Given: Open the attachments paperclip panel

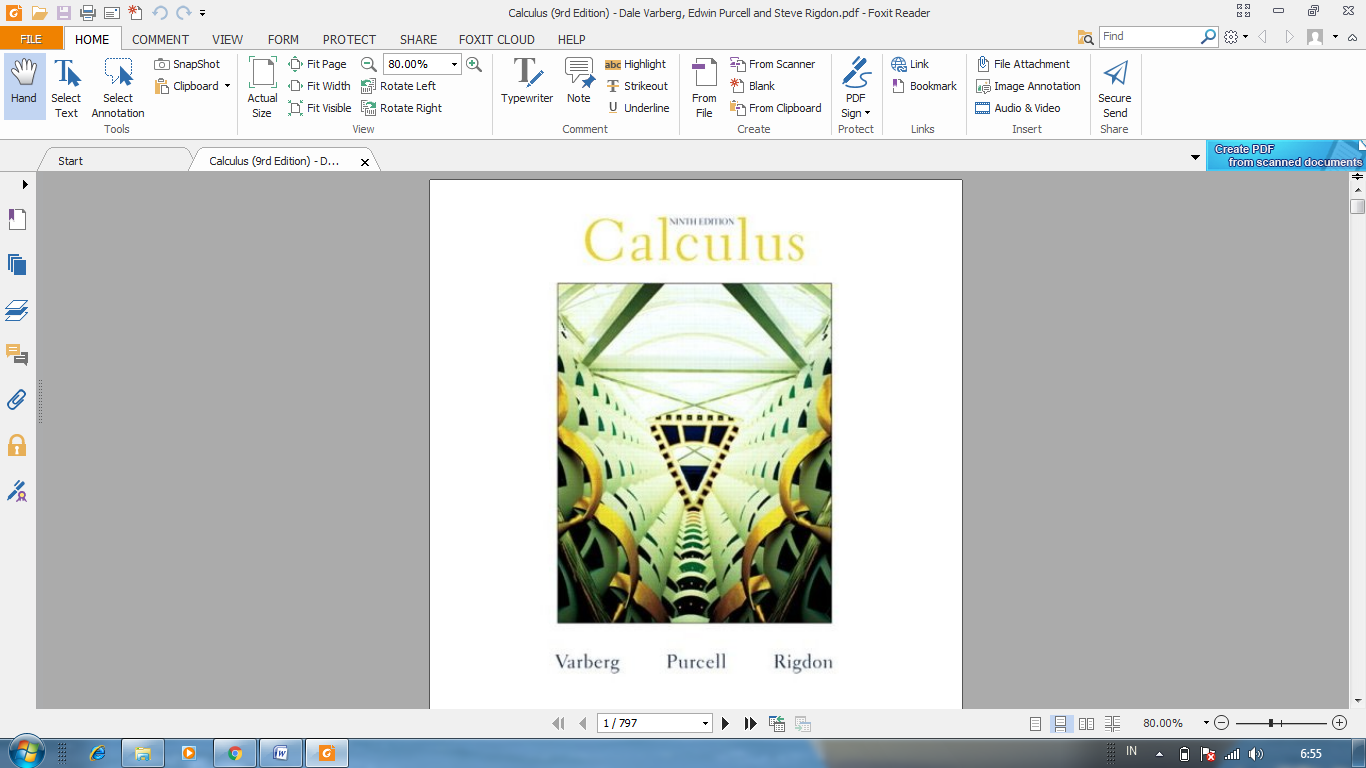Looking at the screenshot, I should tap(17, 400).
